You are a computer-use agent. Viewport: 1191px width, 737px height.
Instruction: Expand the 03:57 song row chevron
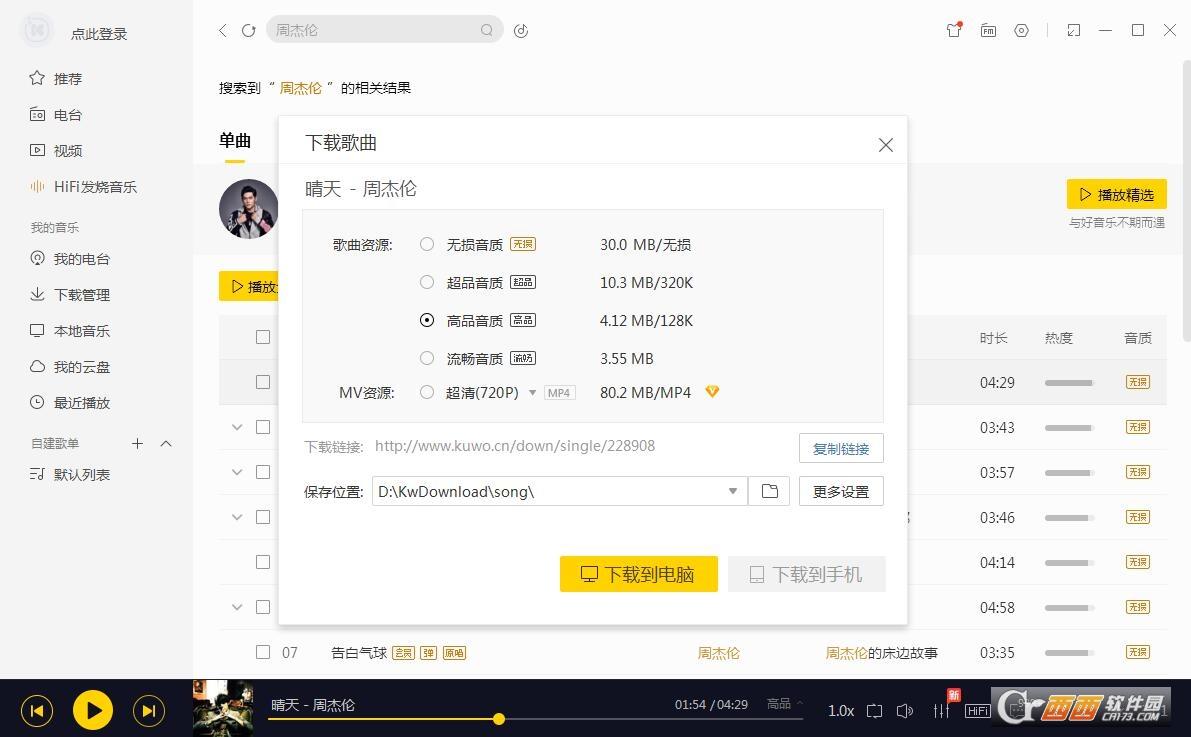tap(237, 472)
